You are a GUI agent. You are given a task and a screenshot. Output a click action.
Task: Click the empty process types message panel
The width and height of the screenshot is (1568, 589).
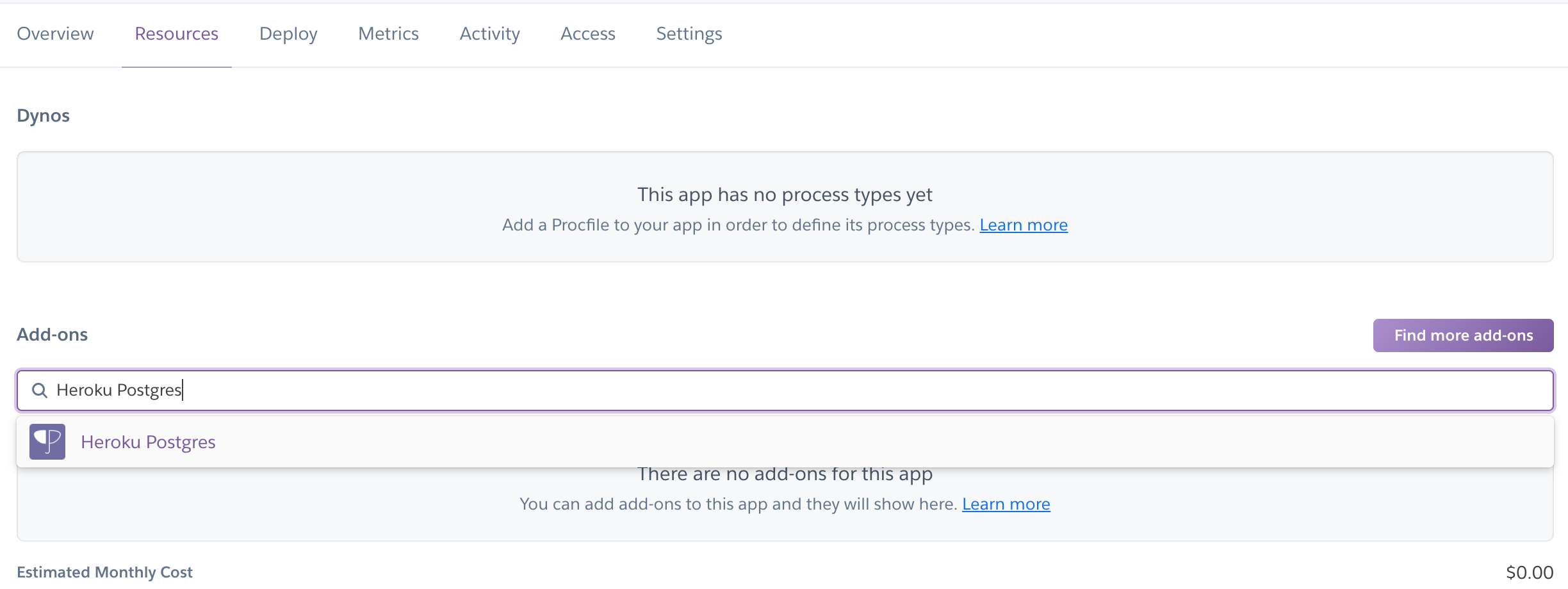tap(784, 207)
